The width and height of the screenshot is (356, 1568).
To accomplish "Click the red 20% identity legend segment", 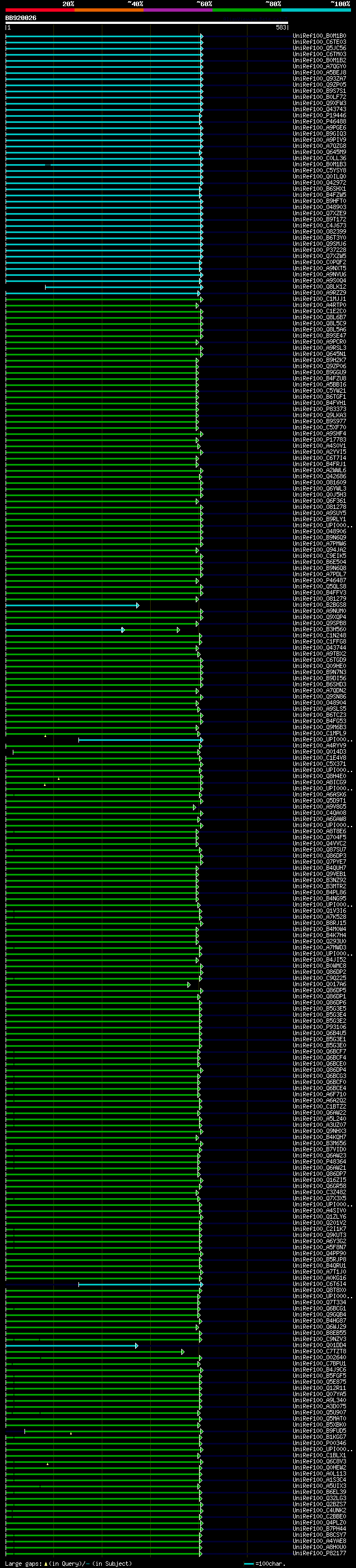I will 39,10.
